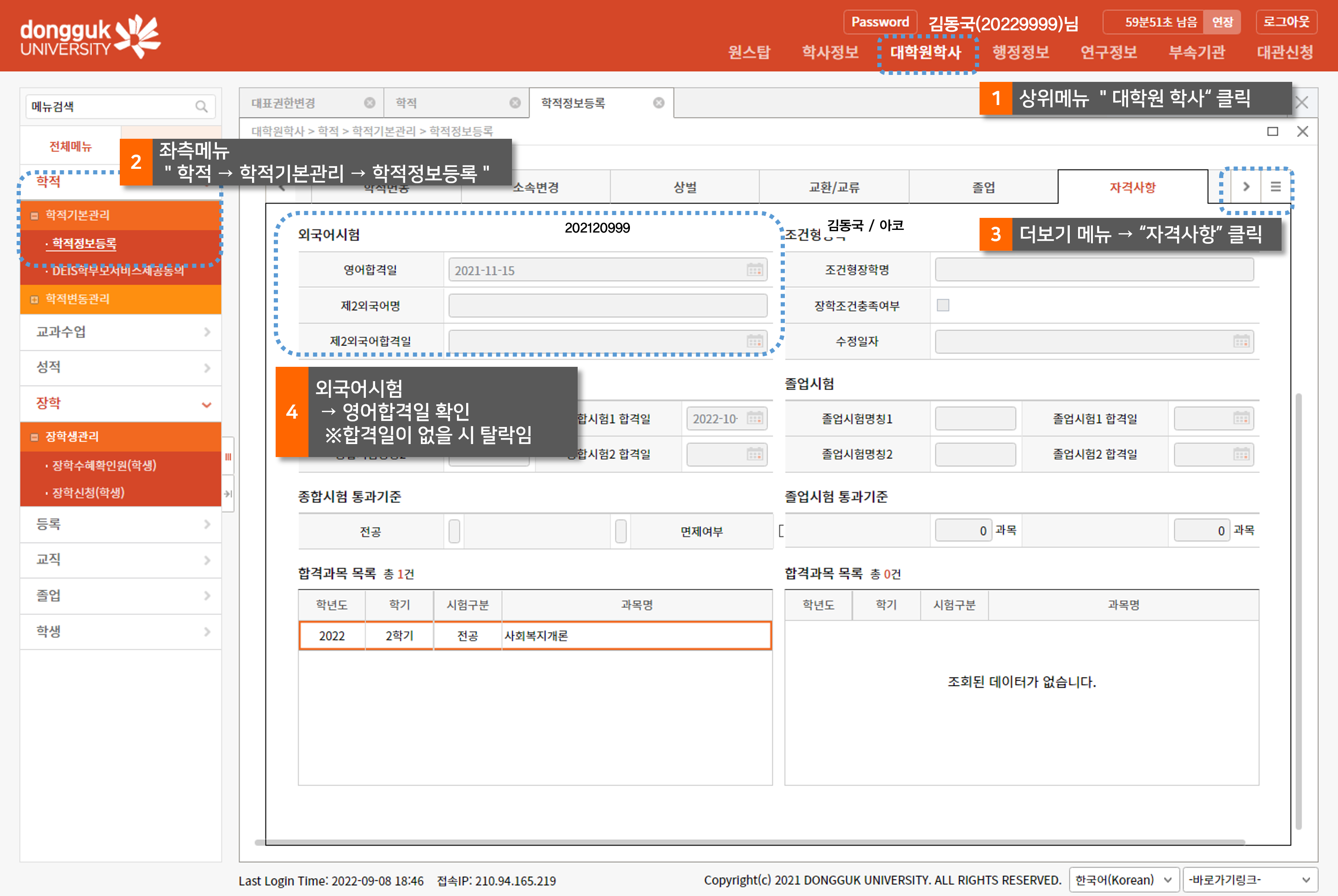Click the 로그아웃 button

(1286, 22)
